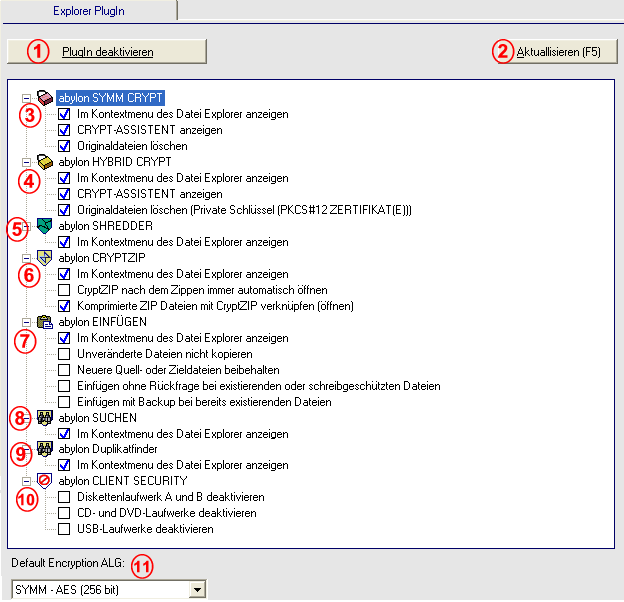Image resolution: width=624 pixels, height=602 pixels.
Task: Check 'USB-Laufwerke deaktivieren' option
Action: point(65,529)
